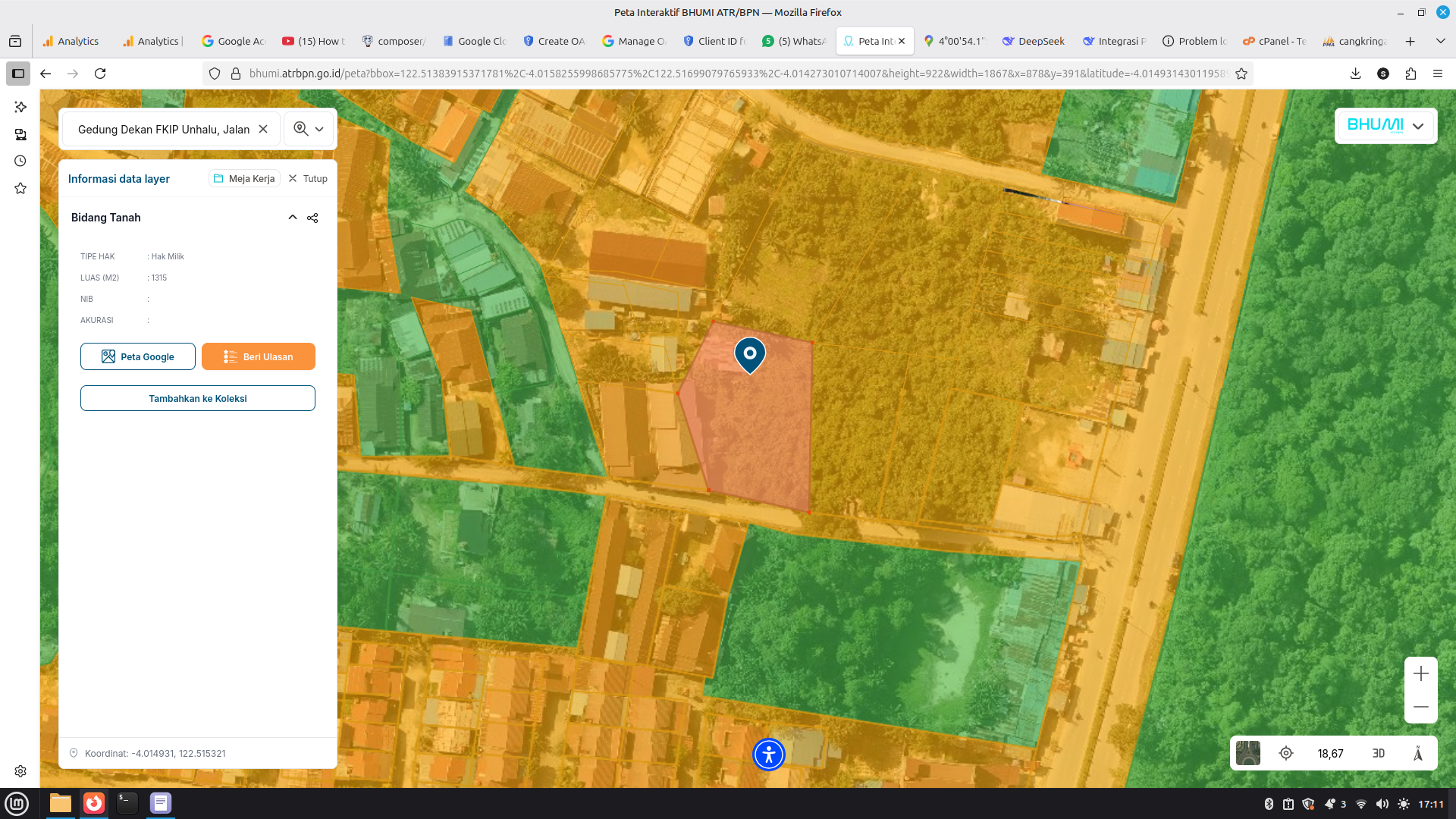The width and height of the screenshot is (1456, 819).
Task: Expand the BHUMI menu dropdown
Action: 1417,126
